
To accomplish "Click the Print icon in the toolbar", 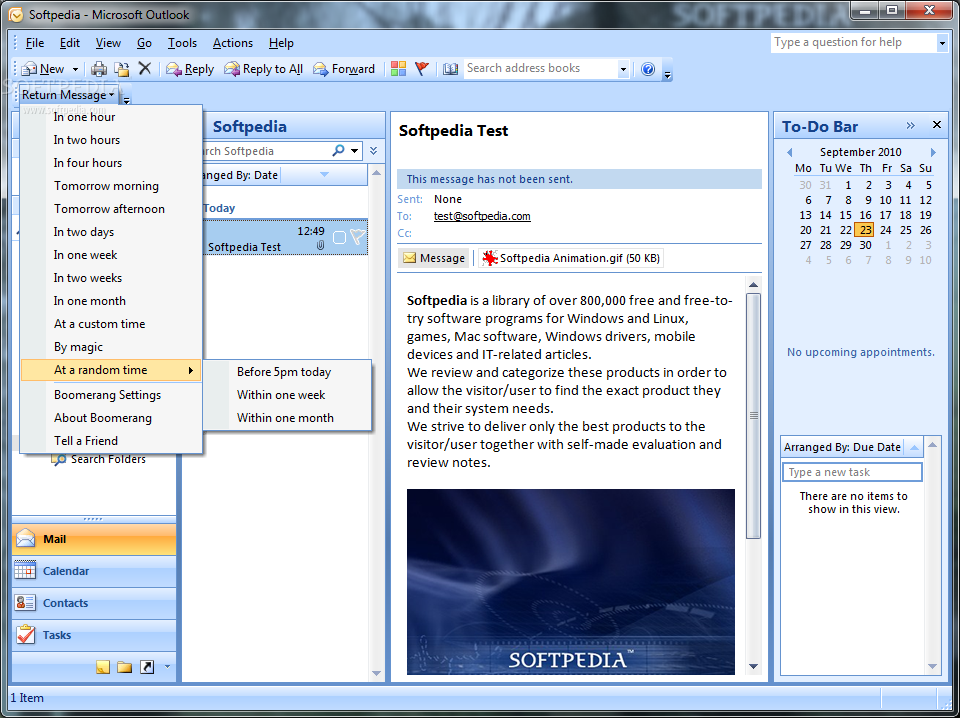I will [99, 69].
